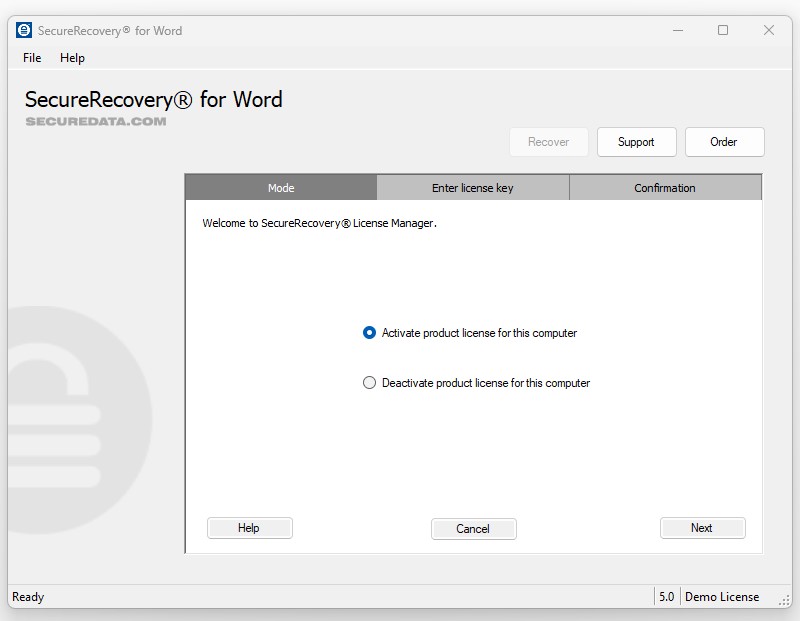Open the File menu
Viewport: 800px width, 621px height.
click(x=31, y=58)
